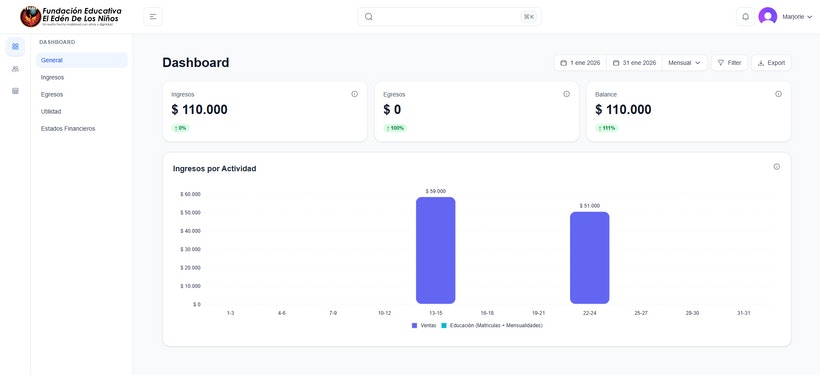Click the Ingresos por Actividad title
The height and width of the screenshot is (375, 820).
coord(214,169)
